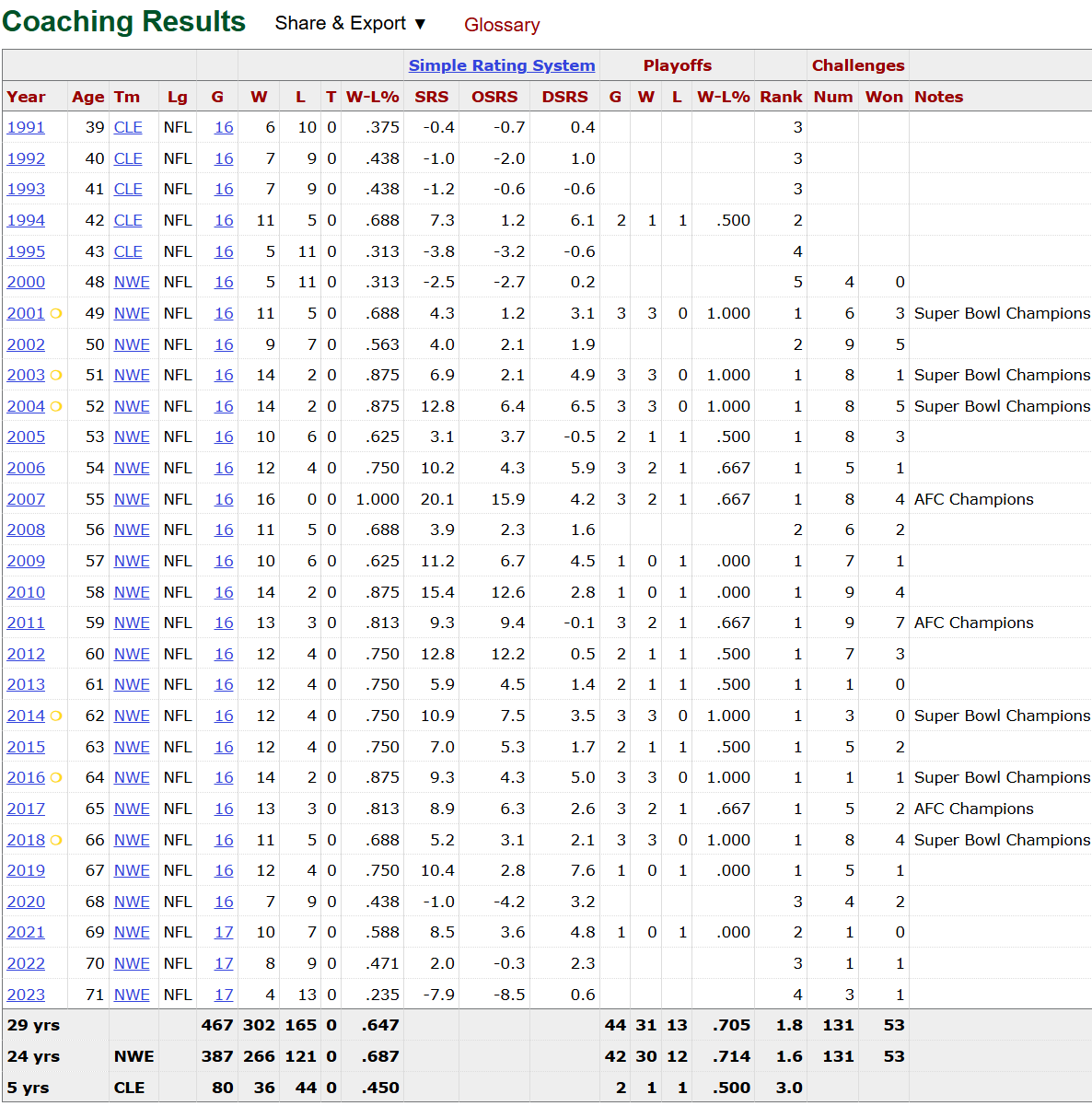The height and width of the screenshot is (1106, 1092).
Task: Click the ring icon next to 2001
Action: [56, 314]
